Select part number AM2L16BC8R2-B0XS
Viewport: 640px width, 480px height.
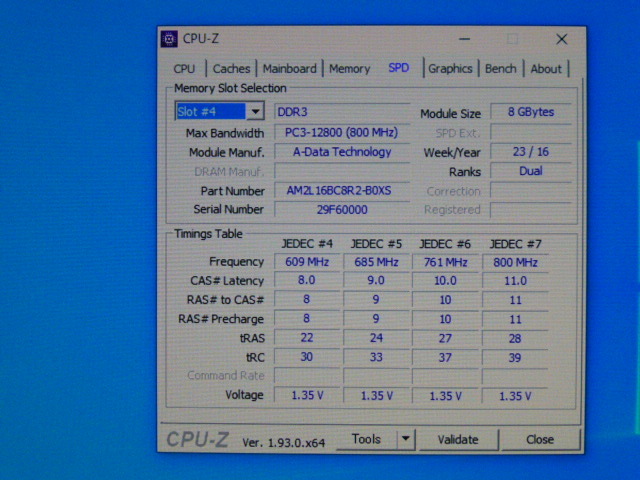pyautogui.click(x=342, y=191)
